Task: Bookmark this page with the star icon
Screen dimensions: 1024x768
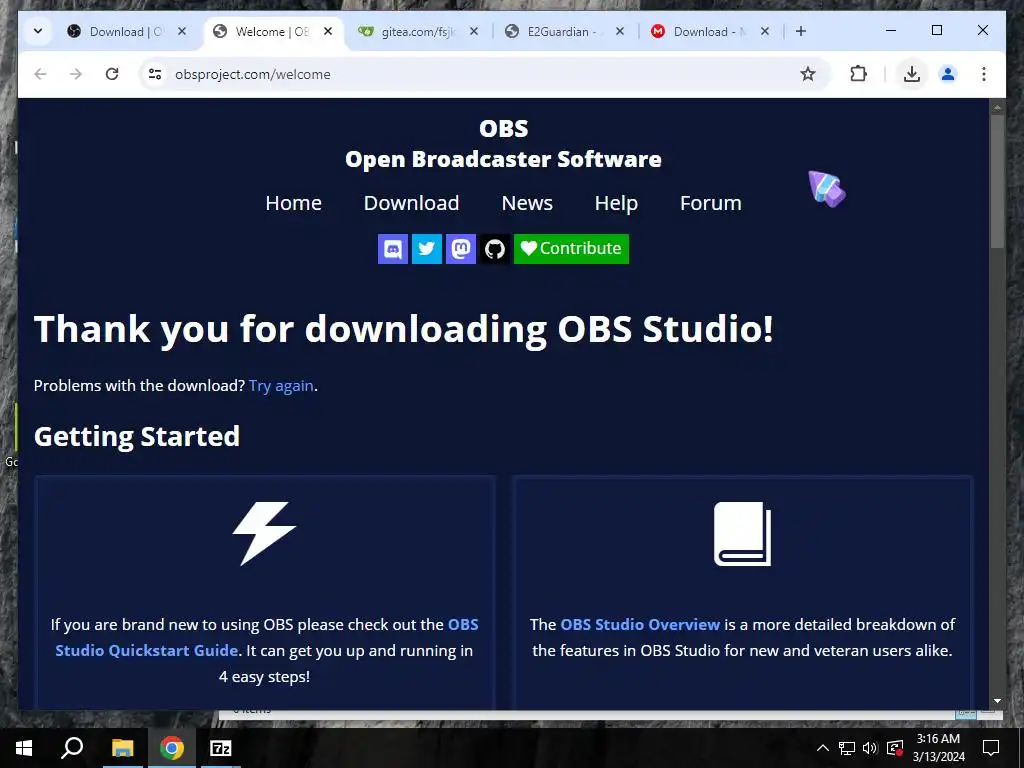Action: pos(808,74)
